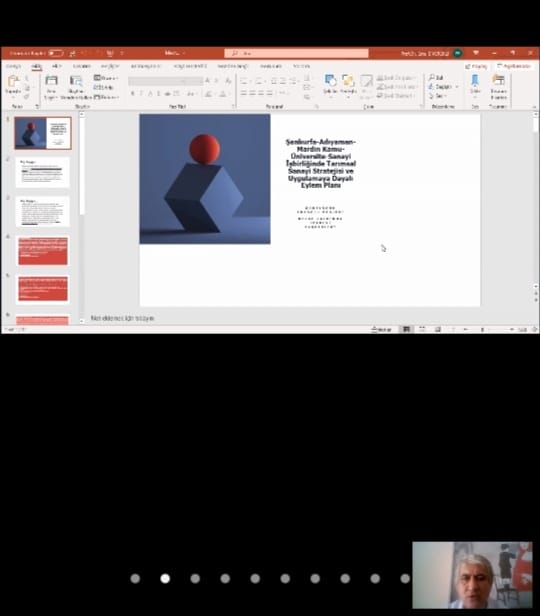Click the Shapes (Şekiller) gallery icon
This screenshot has width=540, height=616.
[330, 81]
